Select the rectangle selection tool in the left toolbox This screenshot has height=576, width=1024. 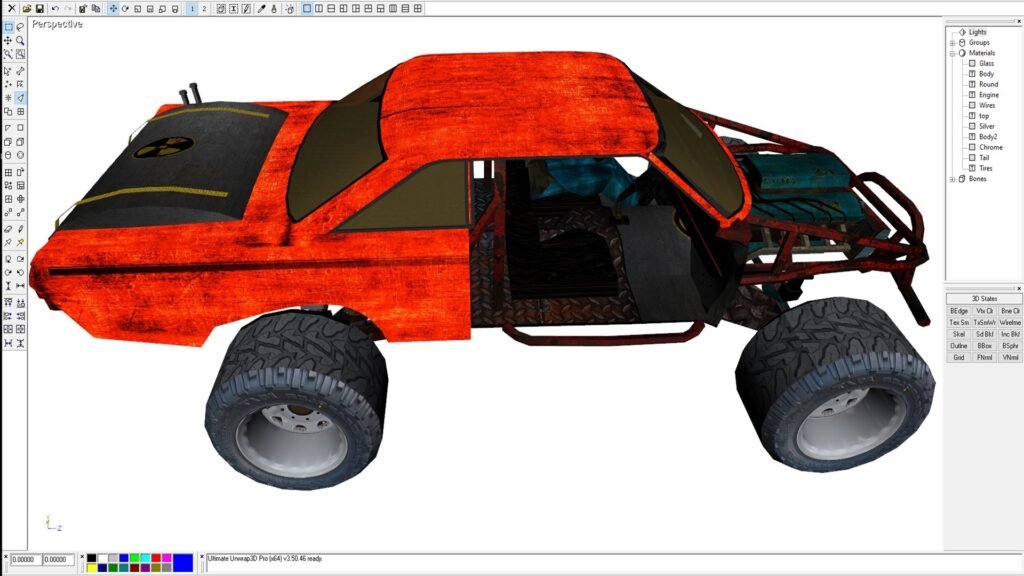[x=8, y=27]
